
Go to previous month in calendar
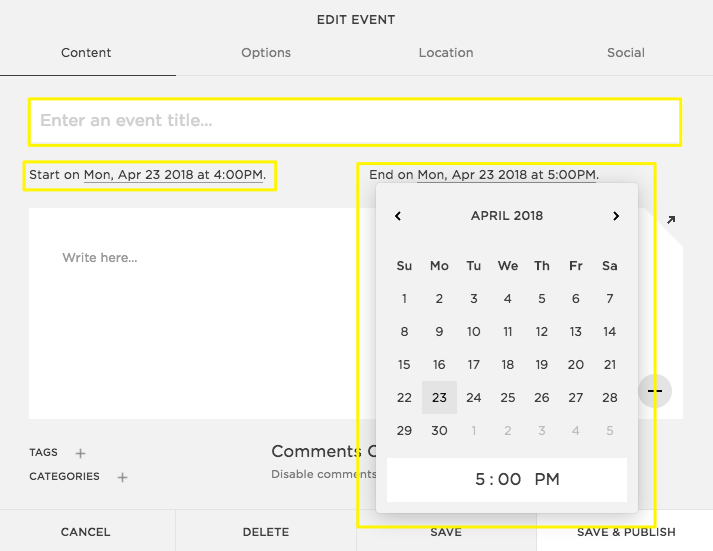[398, 216]
